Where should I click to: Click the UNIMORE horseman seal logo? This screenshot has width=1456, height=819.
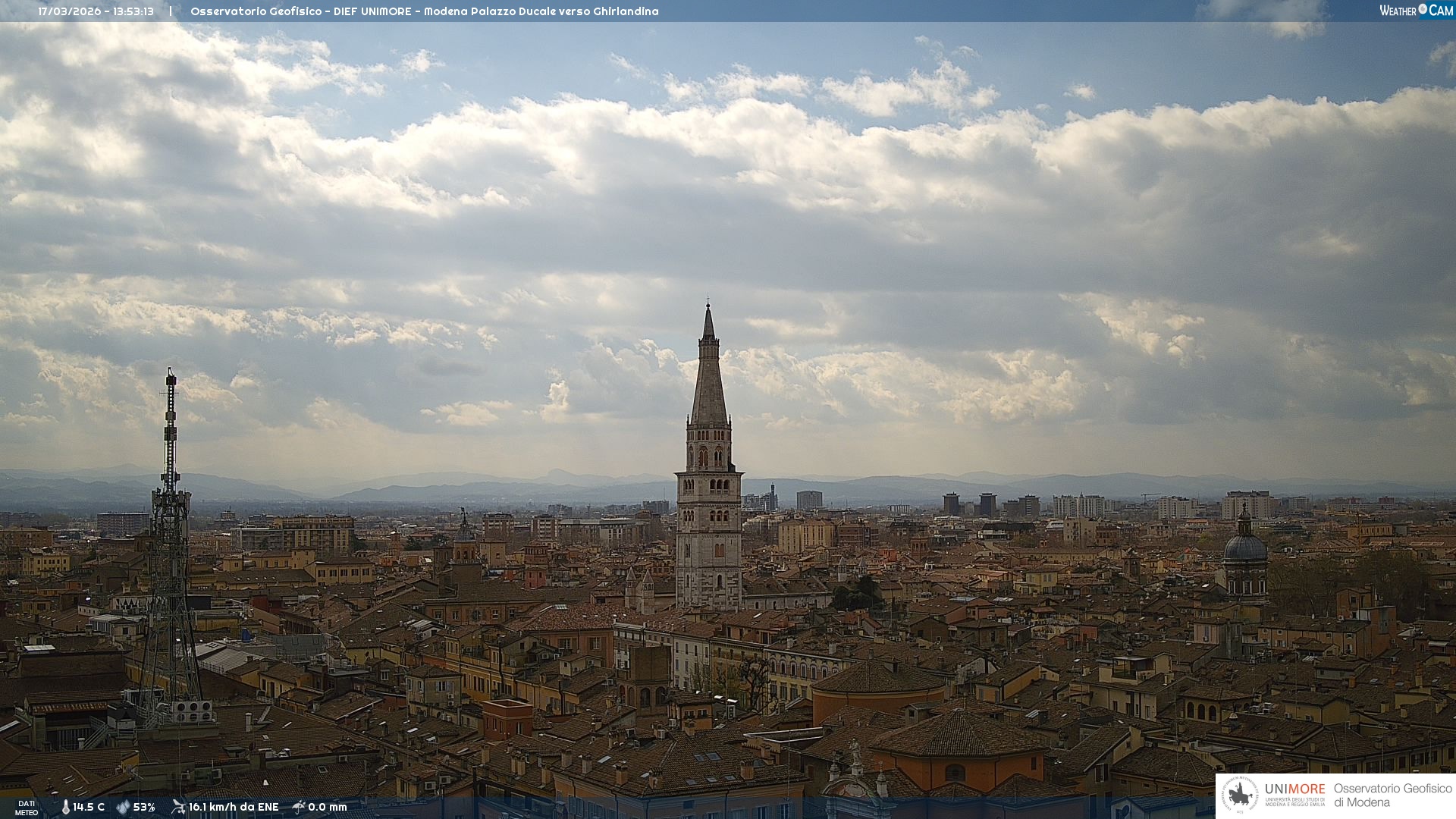(x=1241, y=795)
